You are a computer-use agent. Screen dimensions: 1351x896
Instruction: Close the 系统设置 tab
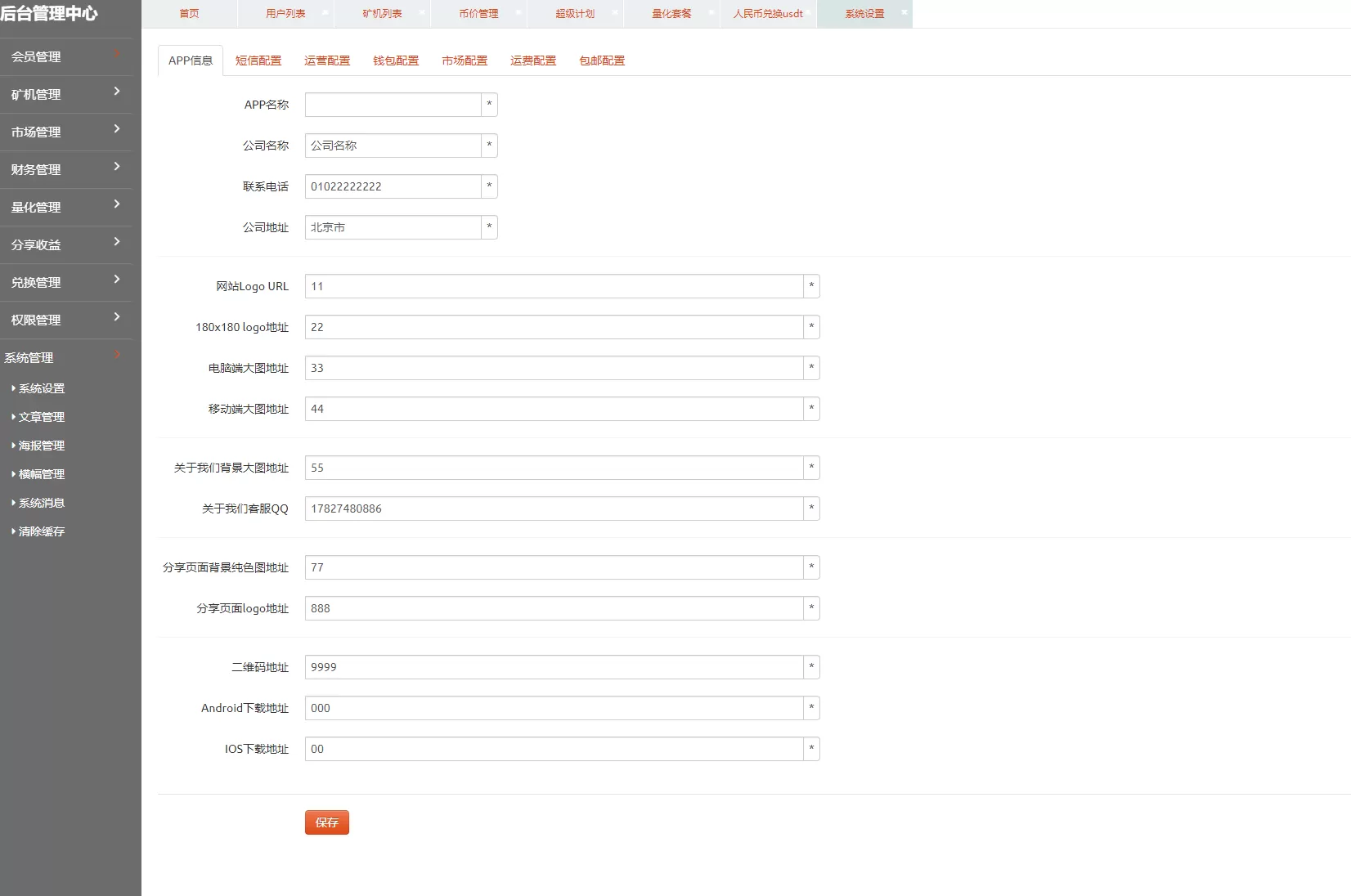click(904, 12)
